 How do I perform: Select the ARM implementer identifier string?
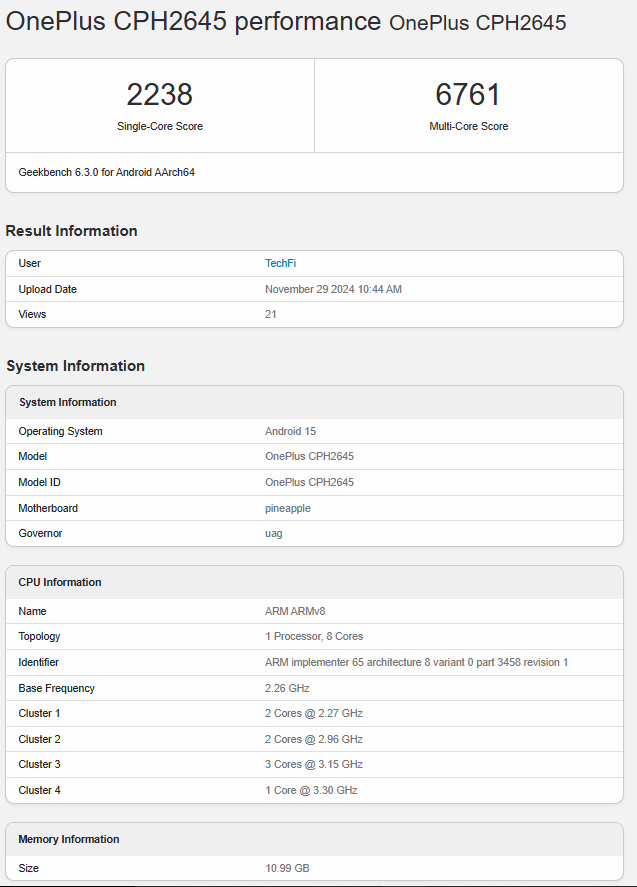tap(416, 662)
